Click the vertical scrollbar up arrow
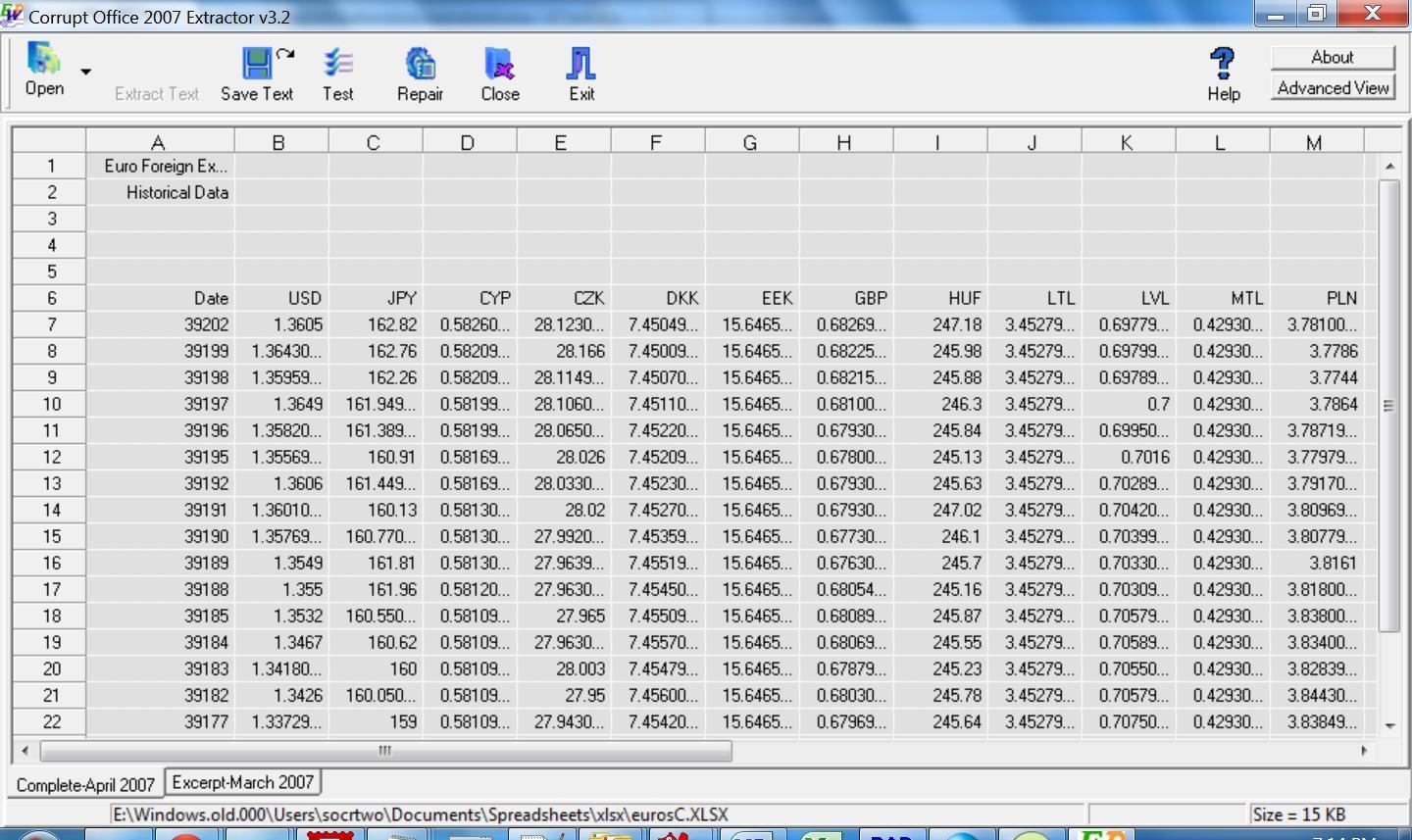The image size is (1412, 840). [x=1389, y=167]
